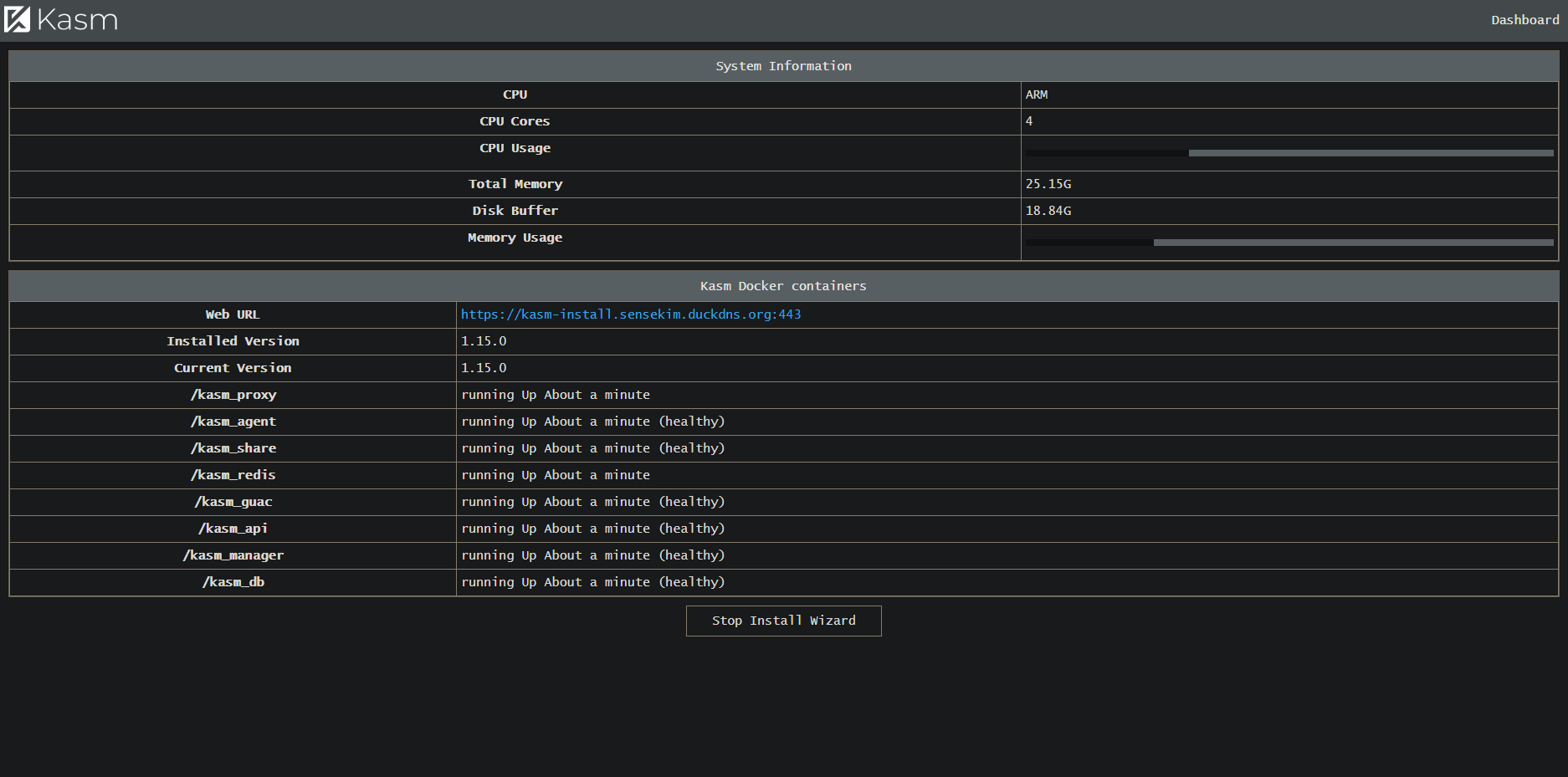Select the Web URL label
Image resolution: width=1568 pixels, height=777 pixels.
tap(233, 314)
